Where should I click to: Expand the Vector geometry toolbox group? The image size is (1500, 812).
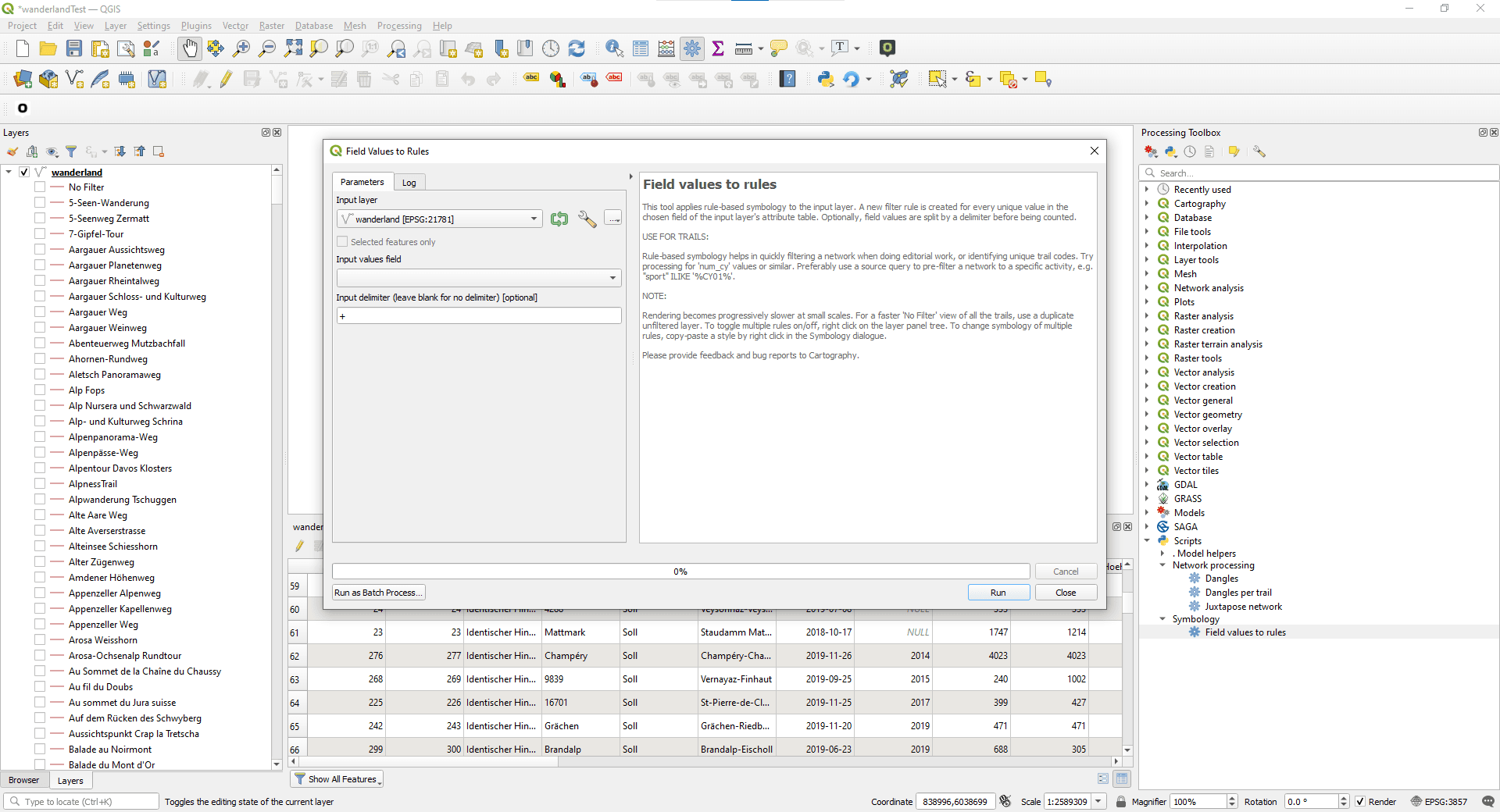[x=1147, y=415]
